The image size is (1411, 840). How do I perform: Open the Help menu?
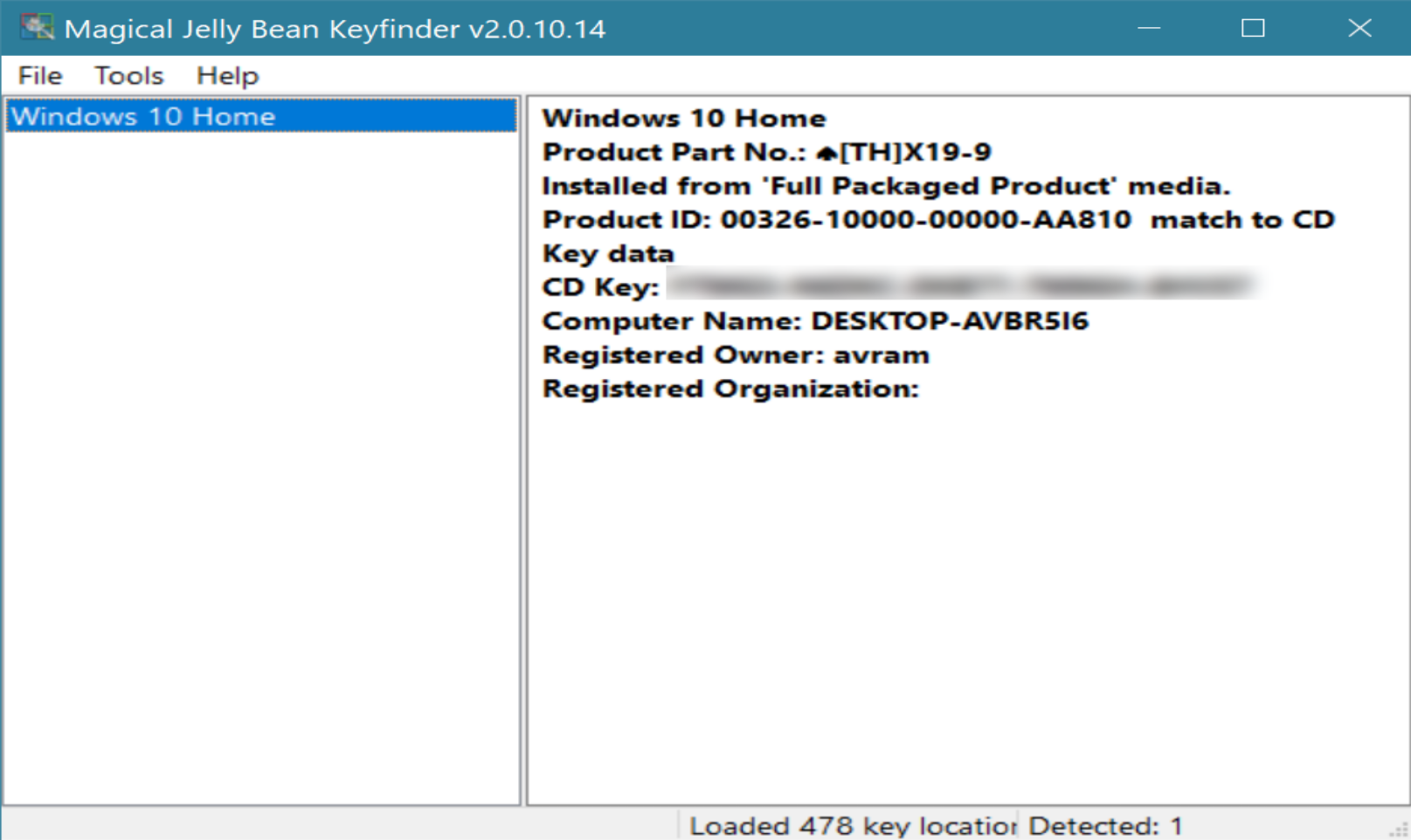227,76
